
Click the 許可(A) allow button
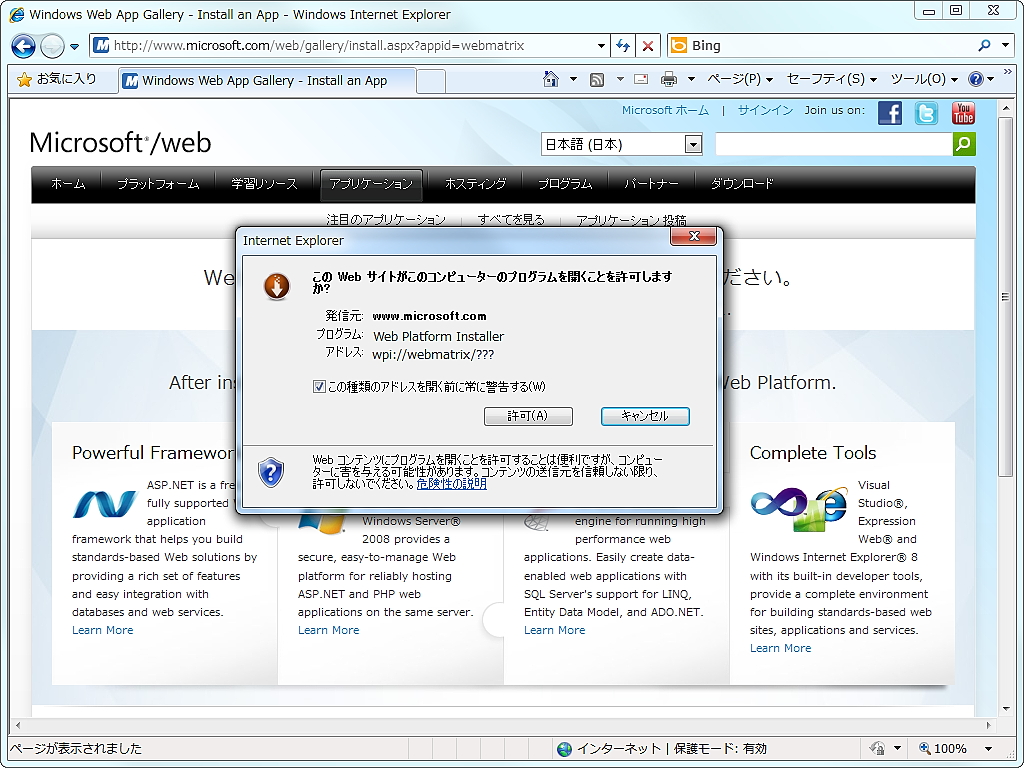[528, 416]
